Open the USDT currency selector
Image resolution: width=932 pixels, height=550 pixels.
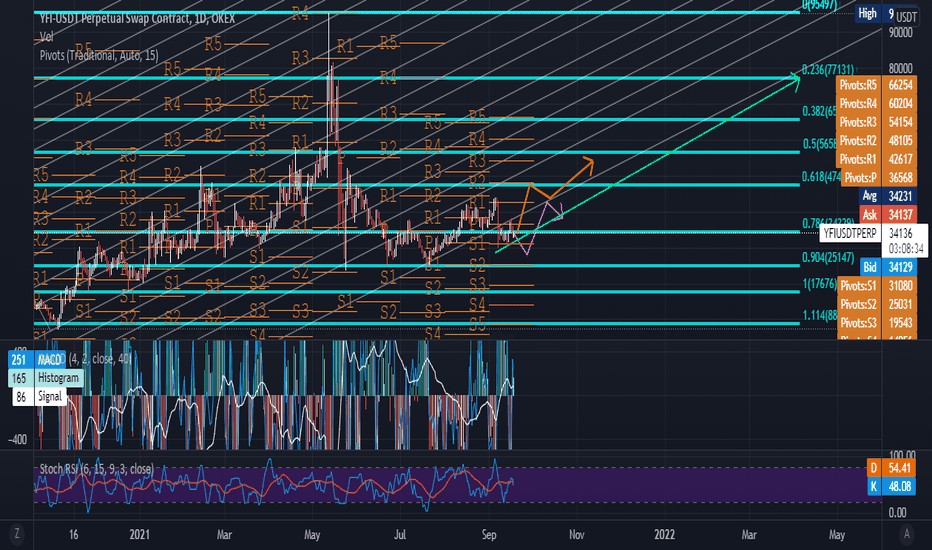906,17
